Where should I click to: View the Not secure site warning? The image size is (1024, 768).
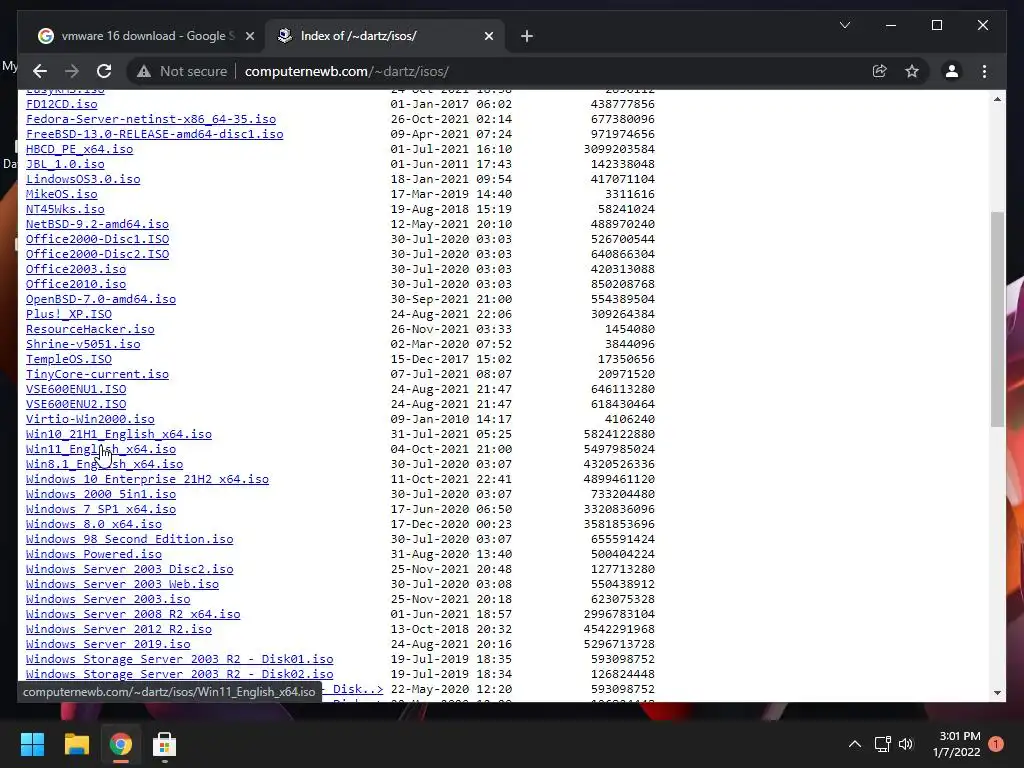pyautogui.click(x=182, y=71)
